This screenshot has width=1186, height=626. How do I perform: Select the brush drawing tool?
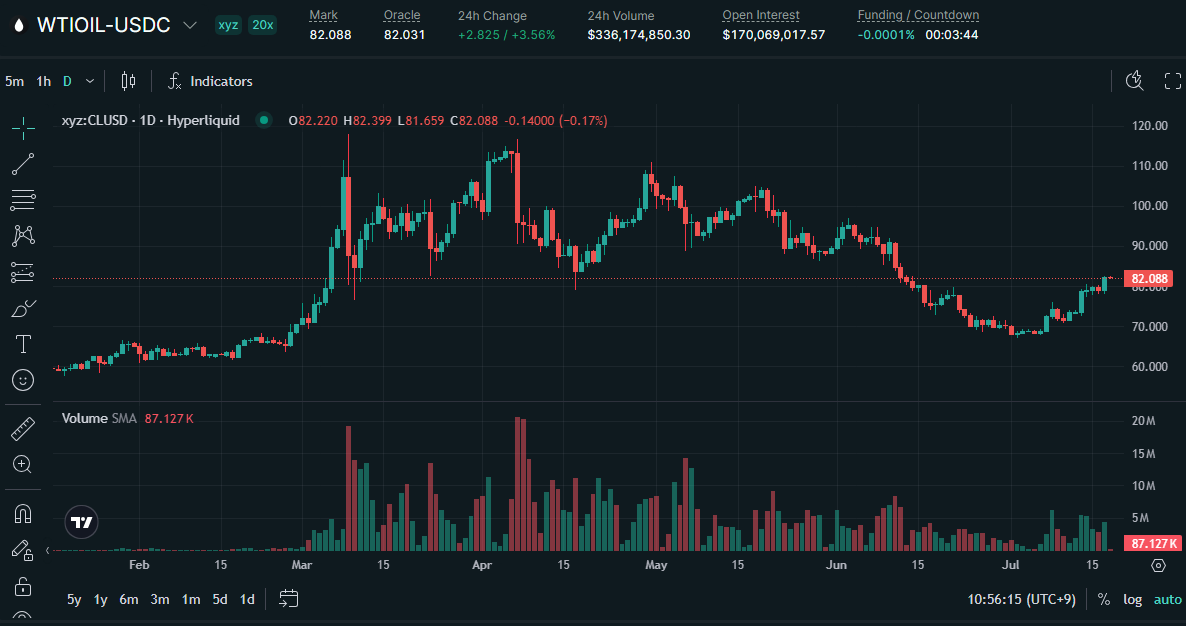click(23, 308)
